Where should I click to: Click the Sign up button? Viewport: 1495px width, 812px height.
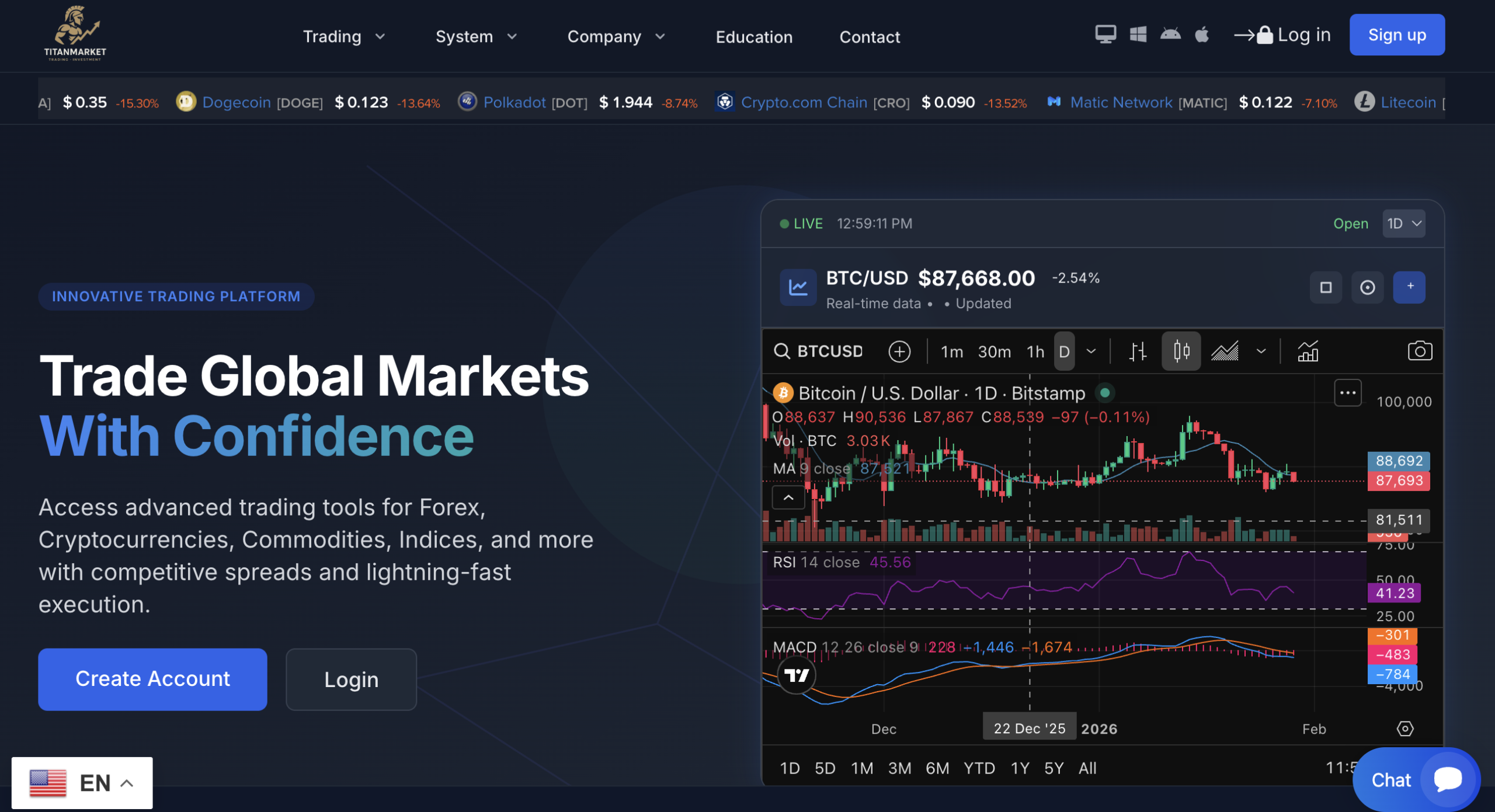[x=1397, y=34]
